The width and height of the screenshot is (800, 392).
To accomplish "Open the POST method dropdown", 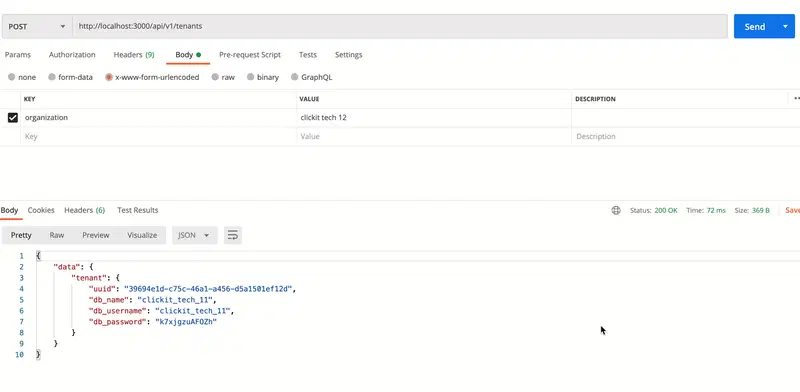I will (x=37, y=27).
